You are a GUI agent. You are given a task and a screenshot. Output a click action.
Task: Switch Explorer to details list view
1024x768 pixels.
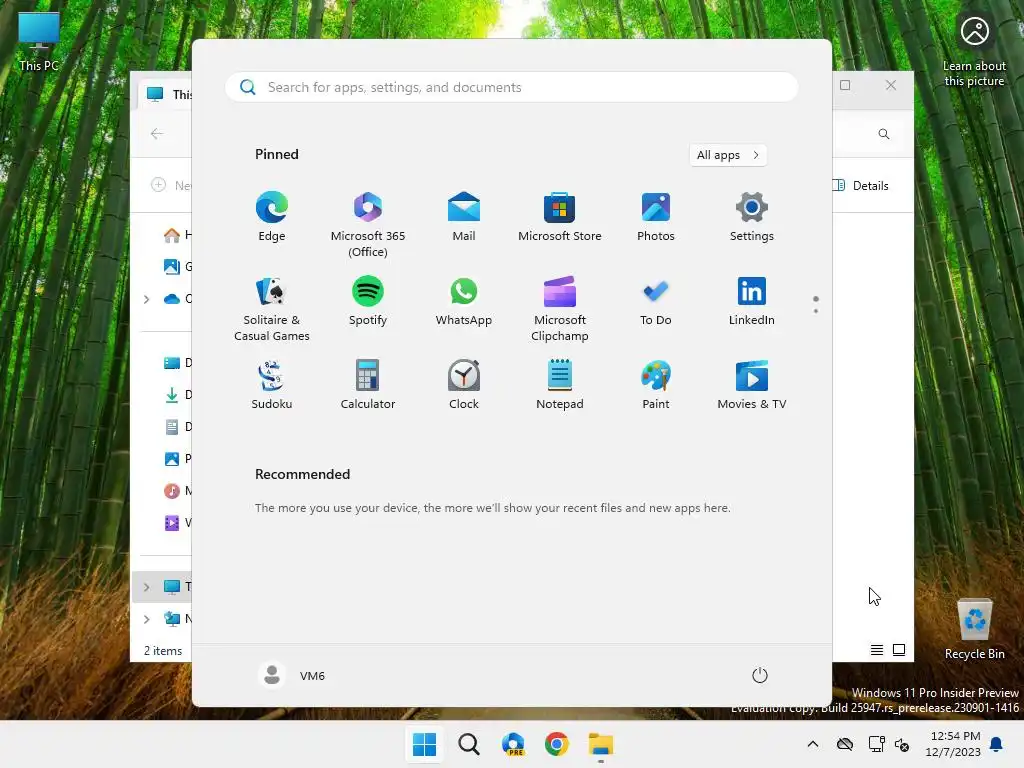876,650
